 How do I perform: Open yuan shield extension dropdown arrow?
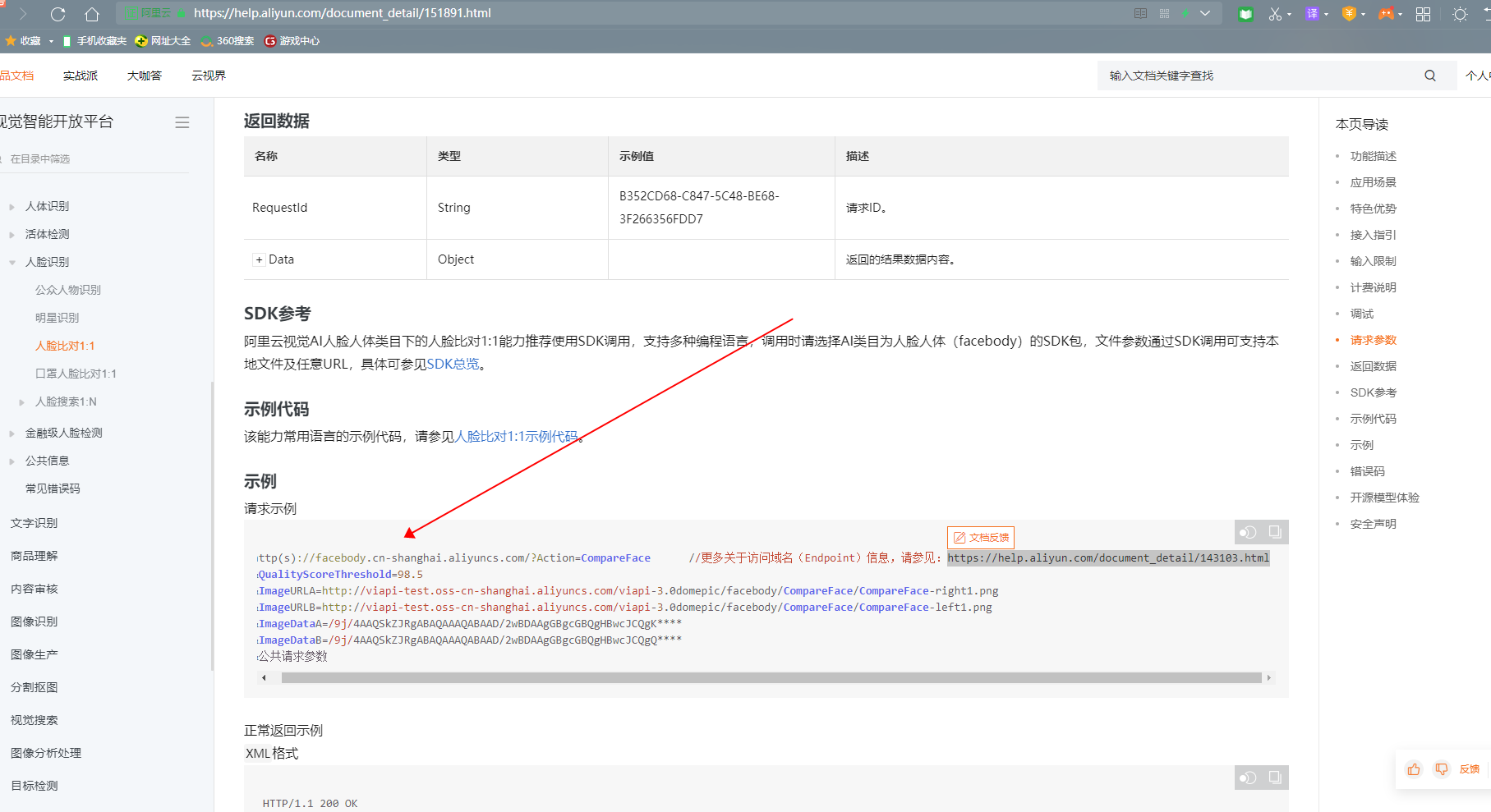click(1363, 14)
